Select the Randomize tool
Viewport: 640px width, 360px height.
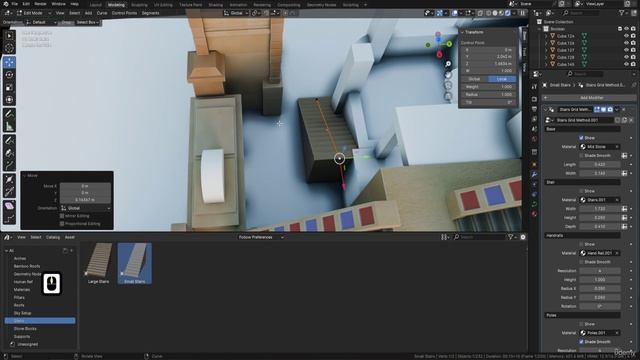tap(9, 219)
